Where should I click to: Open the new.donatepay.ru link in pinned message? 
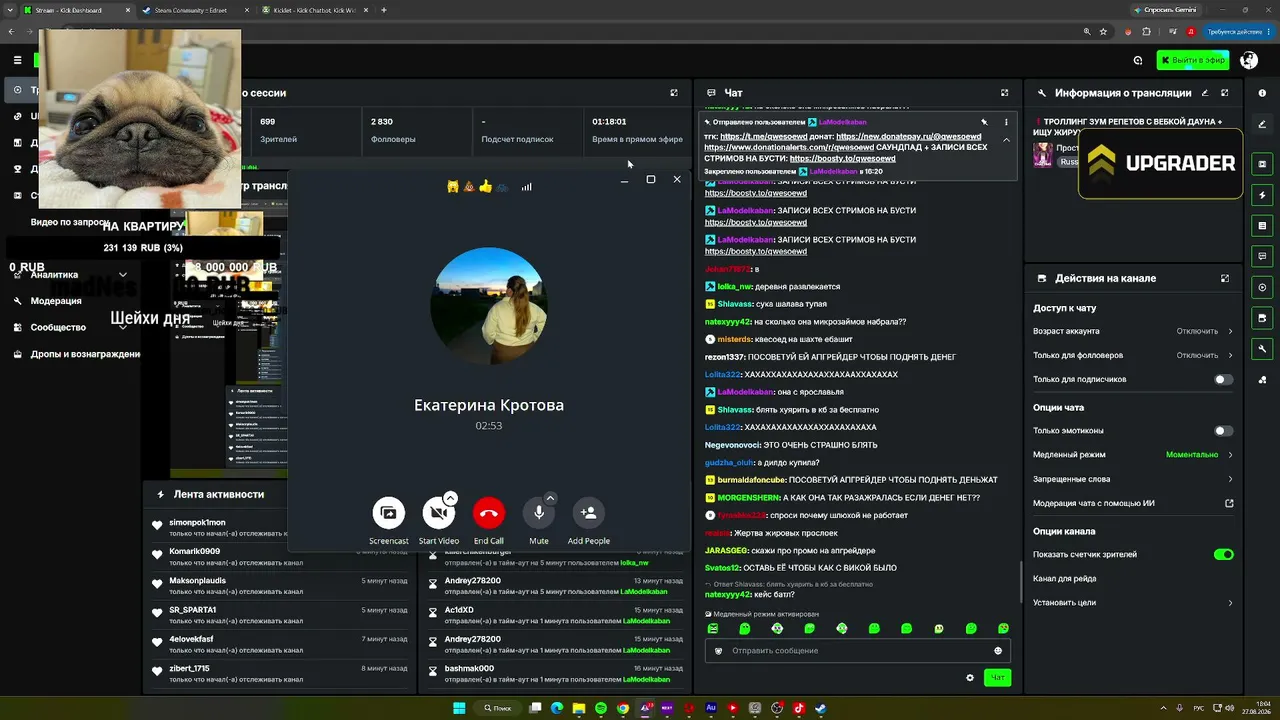908,136
